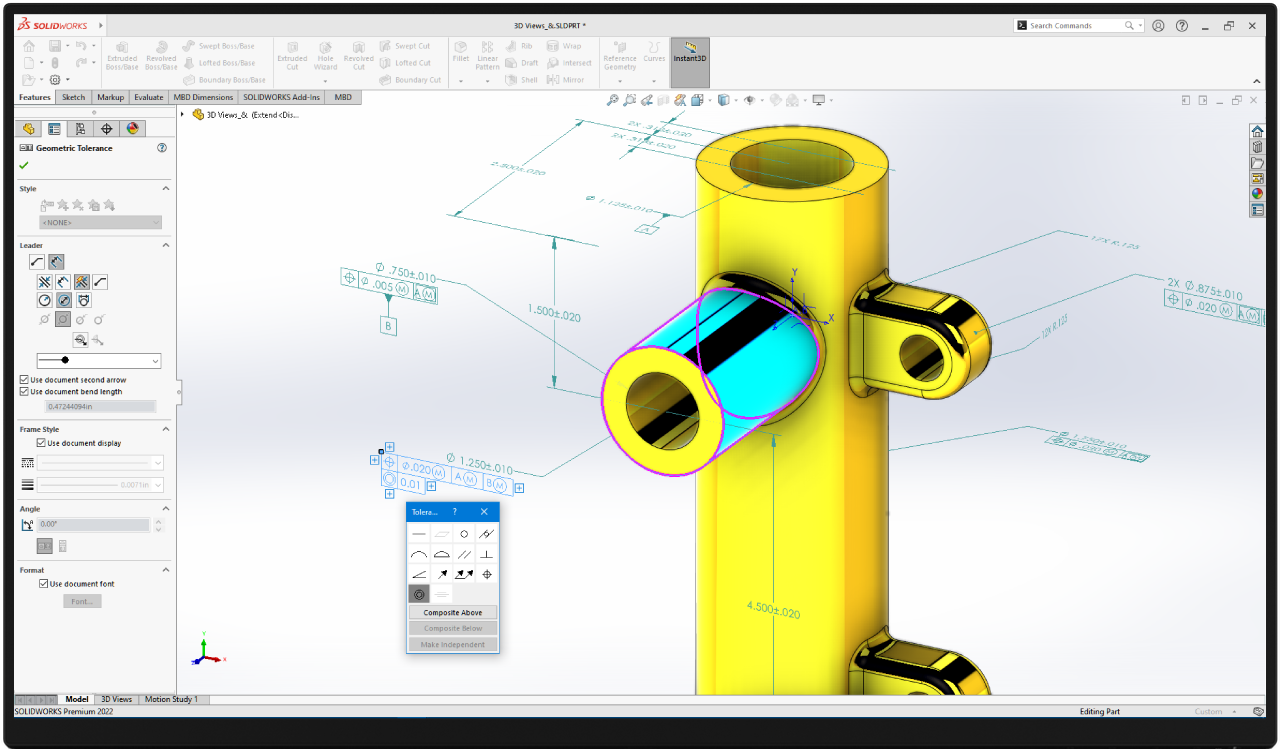Collapse the Format section
The height and width of the screenshot is (752, 1280).
point(166,570)
